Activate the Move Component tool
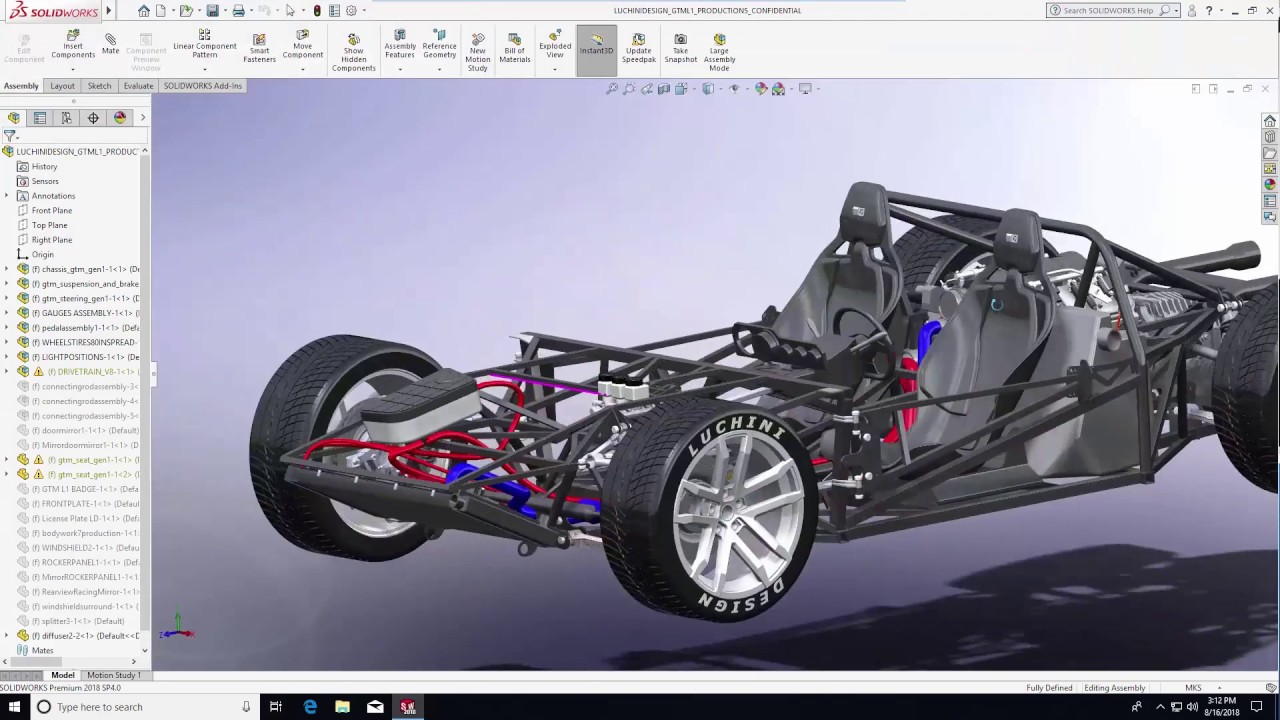Viewport: 1280px width, 720px height. tap(302, 46)
